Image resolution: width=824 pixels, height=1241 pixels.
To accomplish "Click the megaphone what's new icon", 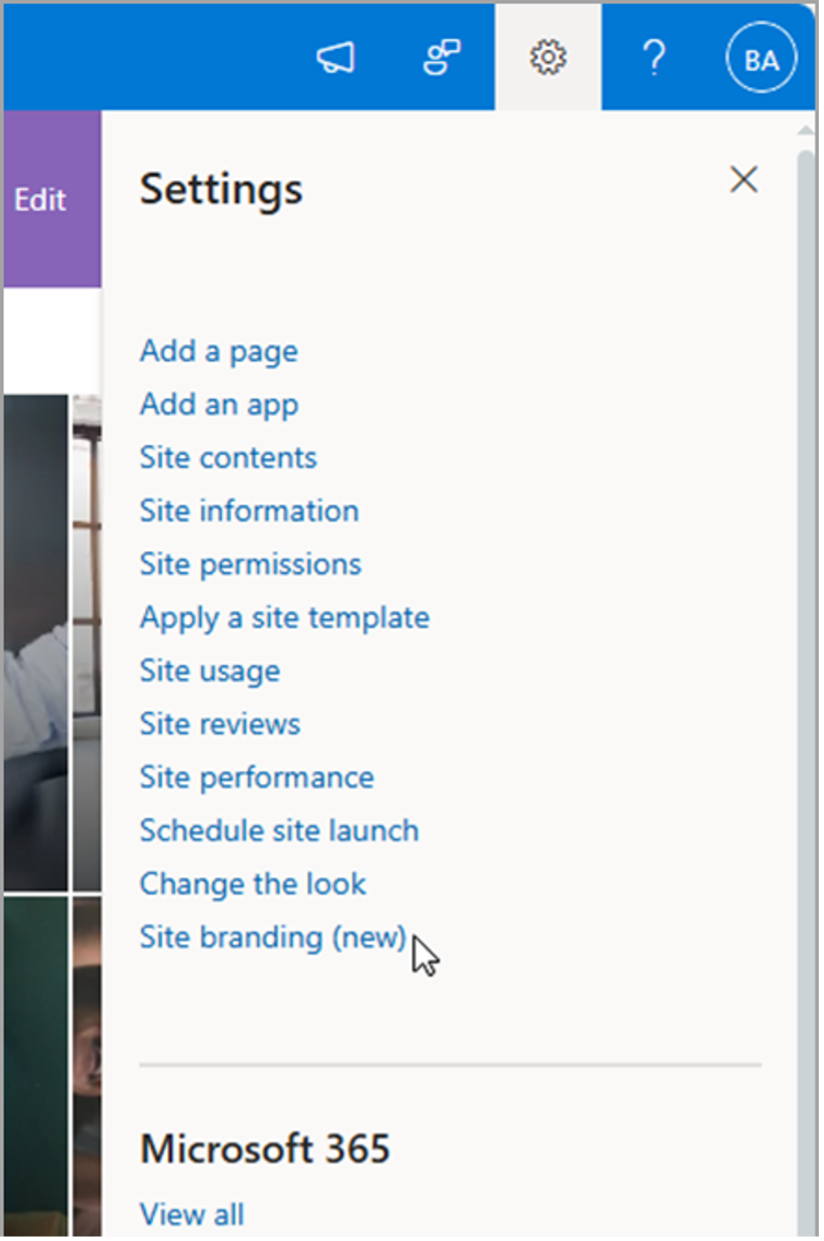I will [x=336, y=59].
